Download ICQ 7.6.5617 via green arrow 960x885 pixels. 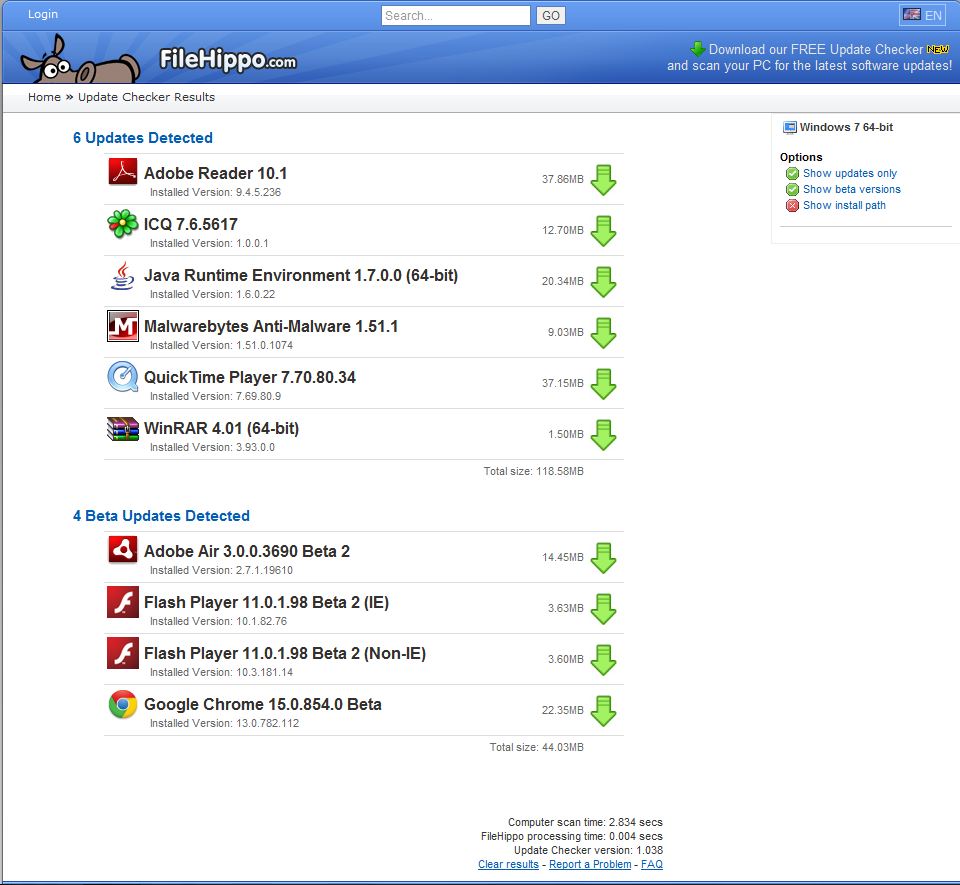603,231
